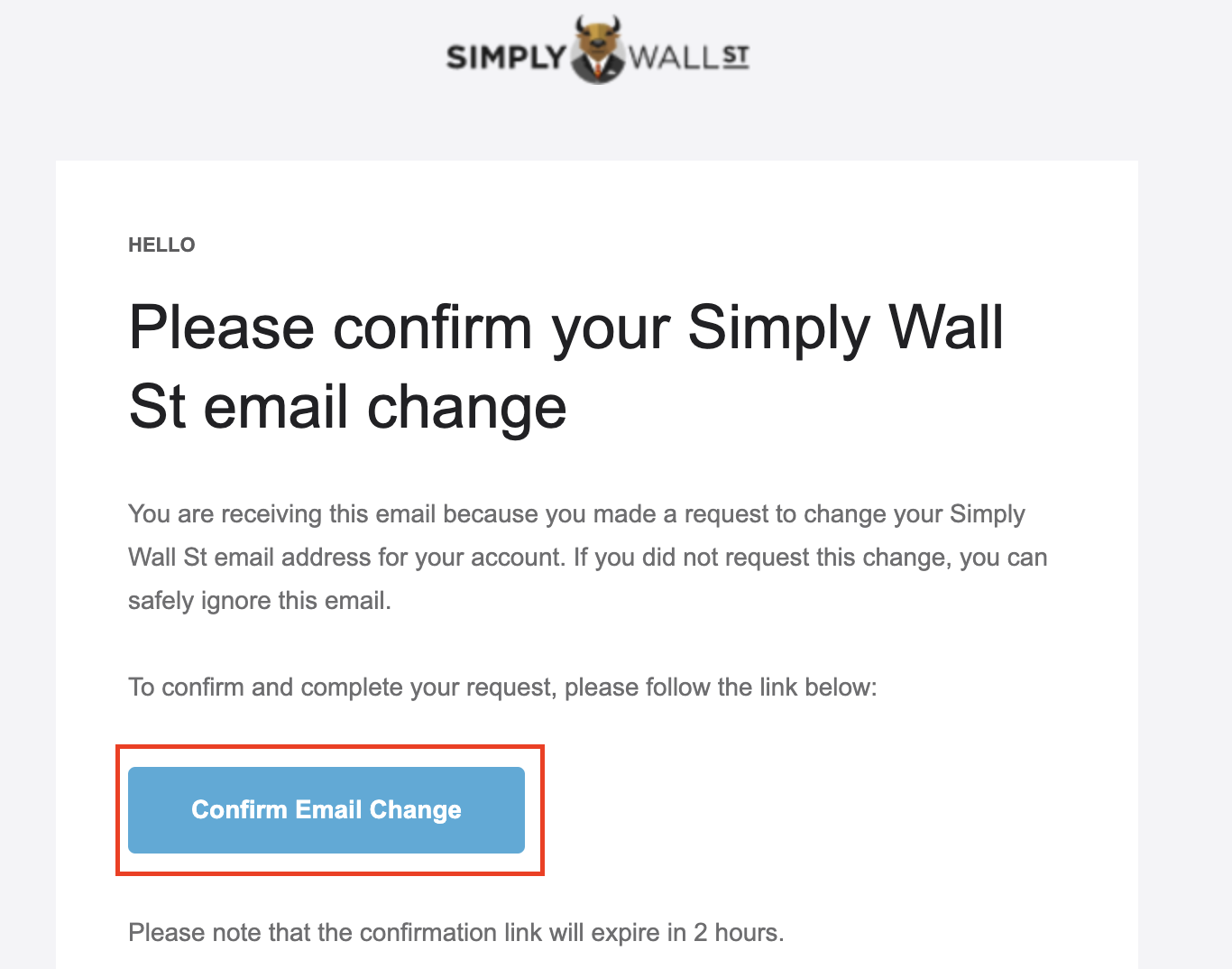Image resolution: width=1232 pixels, height=969 pixels.
Task: Click the HELLO greeting label
Action: 161,245
